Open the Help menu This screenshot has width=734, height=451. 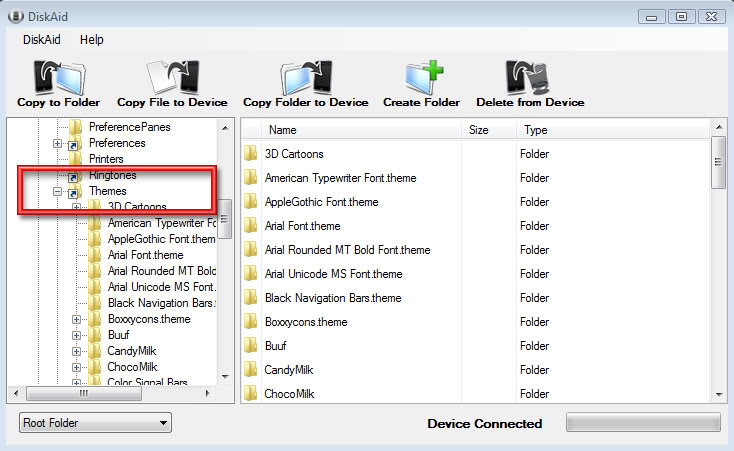pos(92,40)
